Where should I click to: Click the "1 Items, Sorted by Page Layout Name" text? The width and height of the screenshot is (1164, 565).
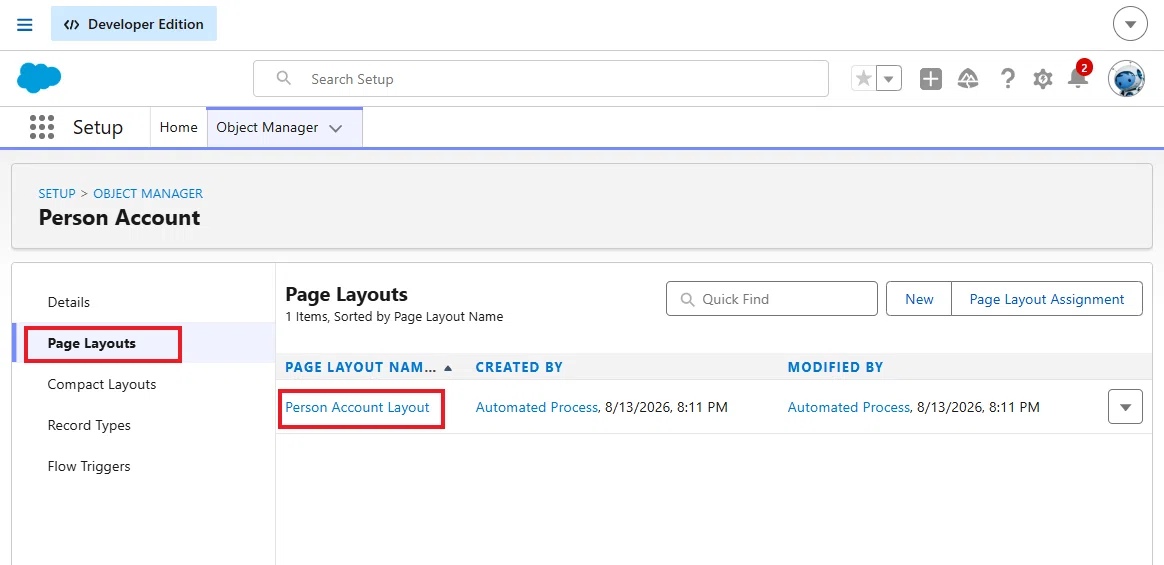(394, 317)
